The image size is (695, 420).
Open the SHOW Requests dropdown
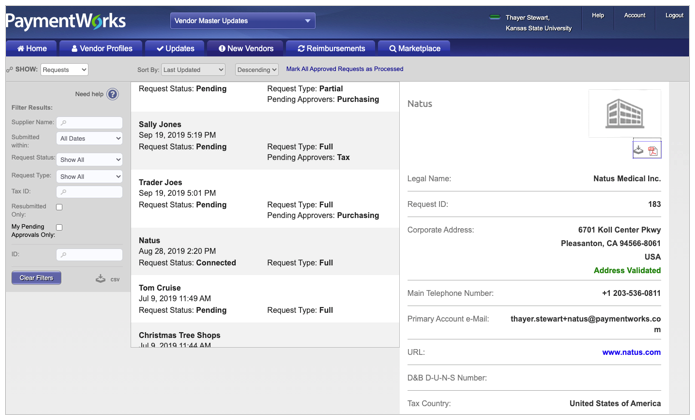tap(64, 70)
